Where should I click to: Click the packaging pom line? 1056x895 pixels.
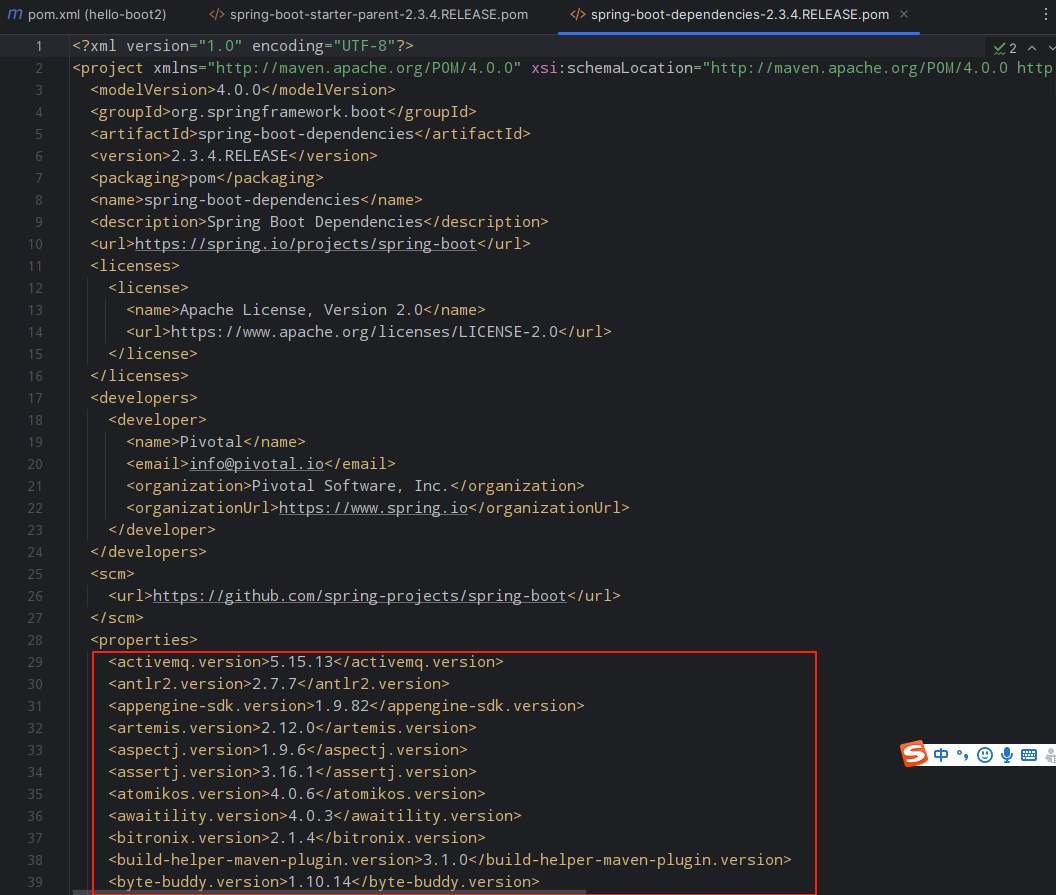point(207,178)
